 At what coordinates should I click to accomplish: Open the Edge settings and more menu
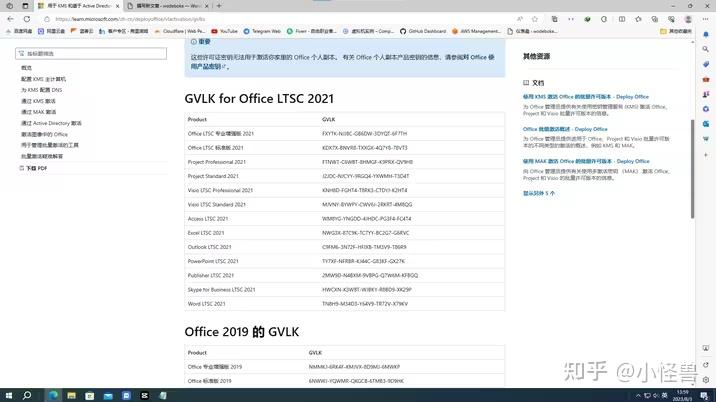click(x=705, y=19)
